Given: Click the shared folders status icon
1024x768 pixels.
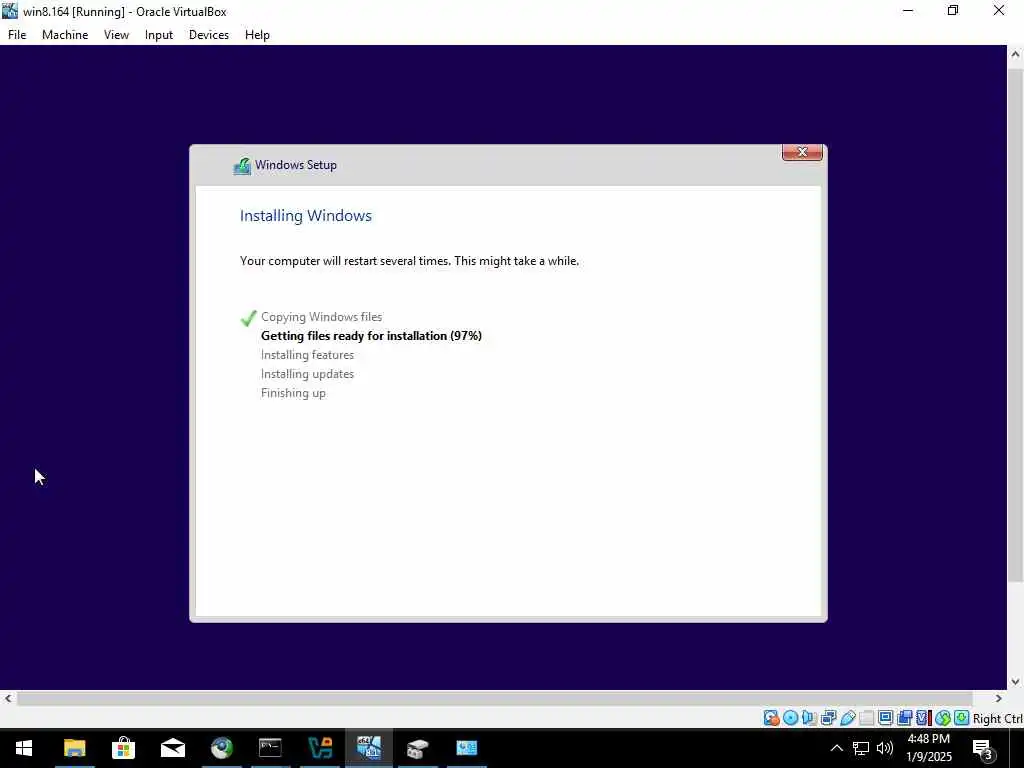Looking at the screenshot, I should click(x=867, y=718).
